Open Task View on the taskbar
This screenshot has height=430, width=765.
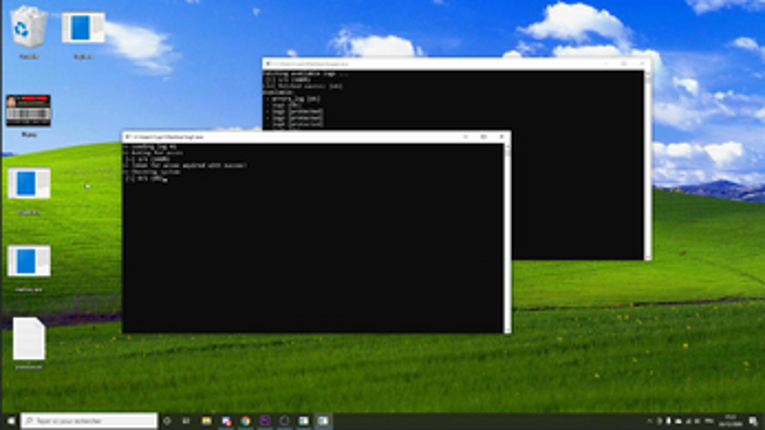[x=186, y=421]
